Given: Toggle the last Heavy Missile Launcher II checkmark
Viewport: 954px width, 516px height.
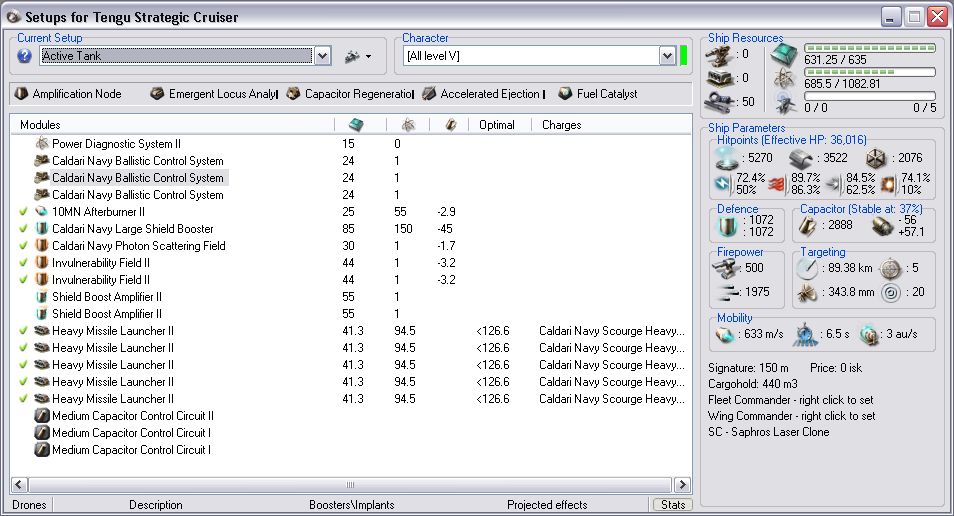Looking at the screenshot, I should point(23,399).
